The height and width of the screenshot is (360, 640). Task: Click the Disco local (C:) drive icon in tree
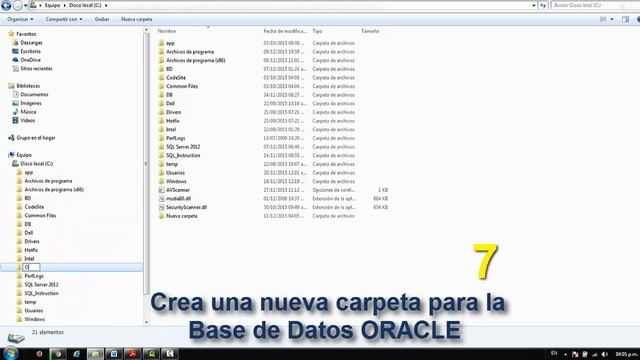(x=15, y=164)
